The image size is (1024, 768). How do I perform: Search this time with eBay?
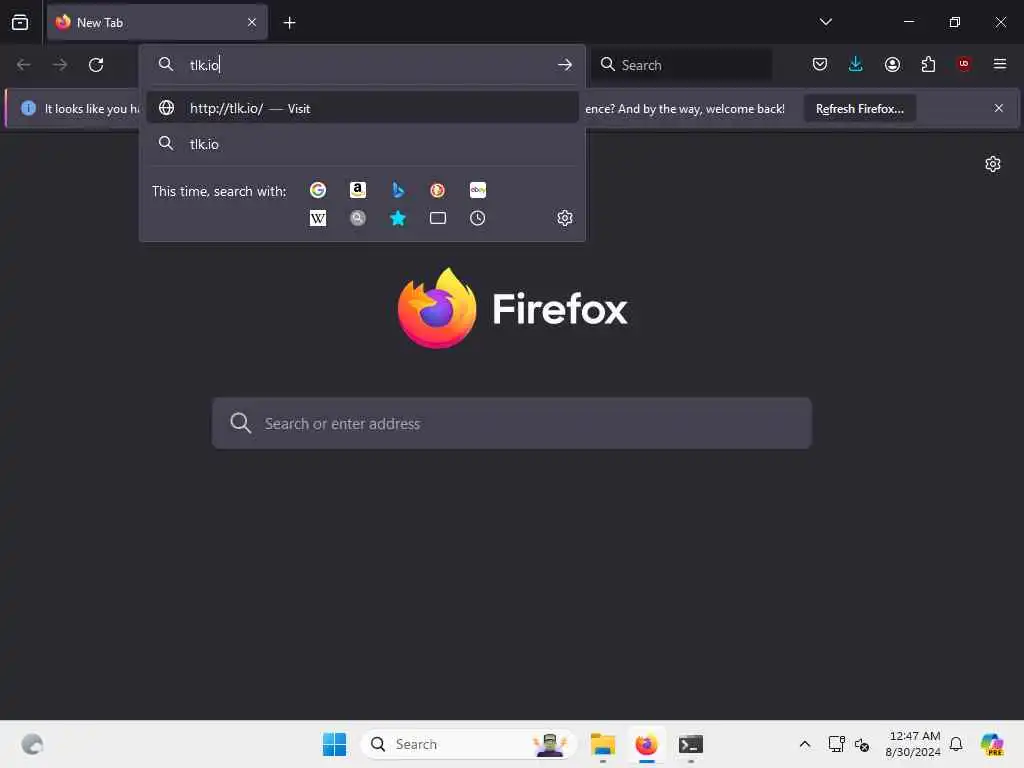477,190
